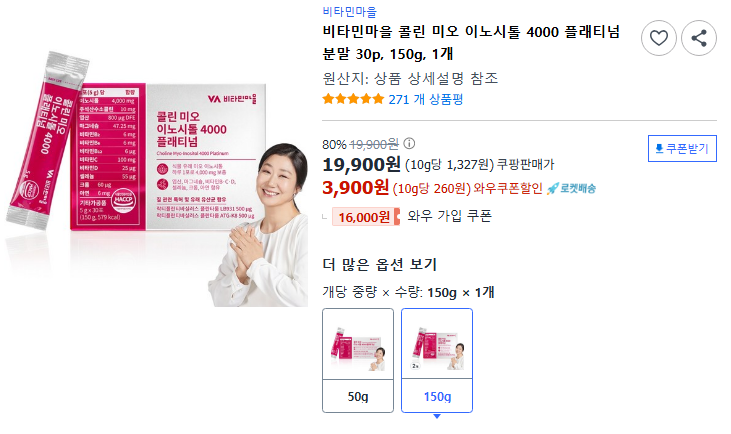This screenshot has width=731, height=434.
Task: Click the 쿠폰받기 button
Action: click(682, 149)
